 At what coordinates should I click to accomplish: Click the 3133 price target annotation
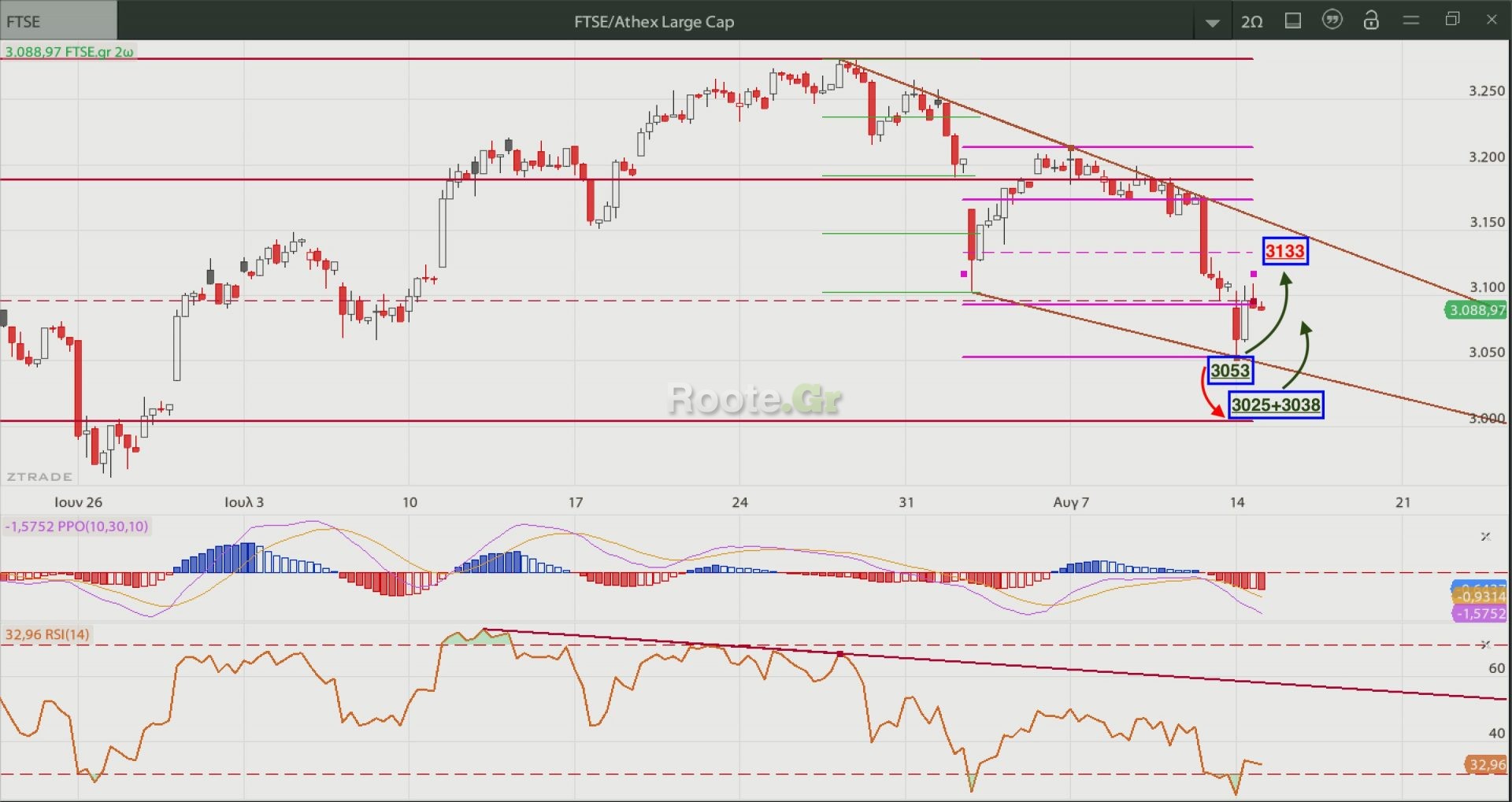pyautogui.click(x=1285, y=251)
